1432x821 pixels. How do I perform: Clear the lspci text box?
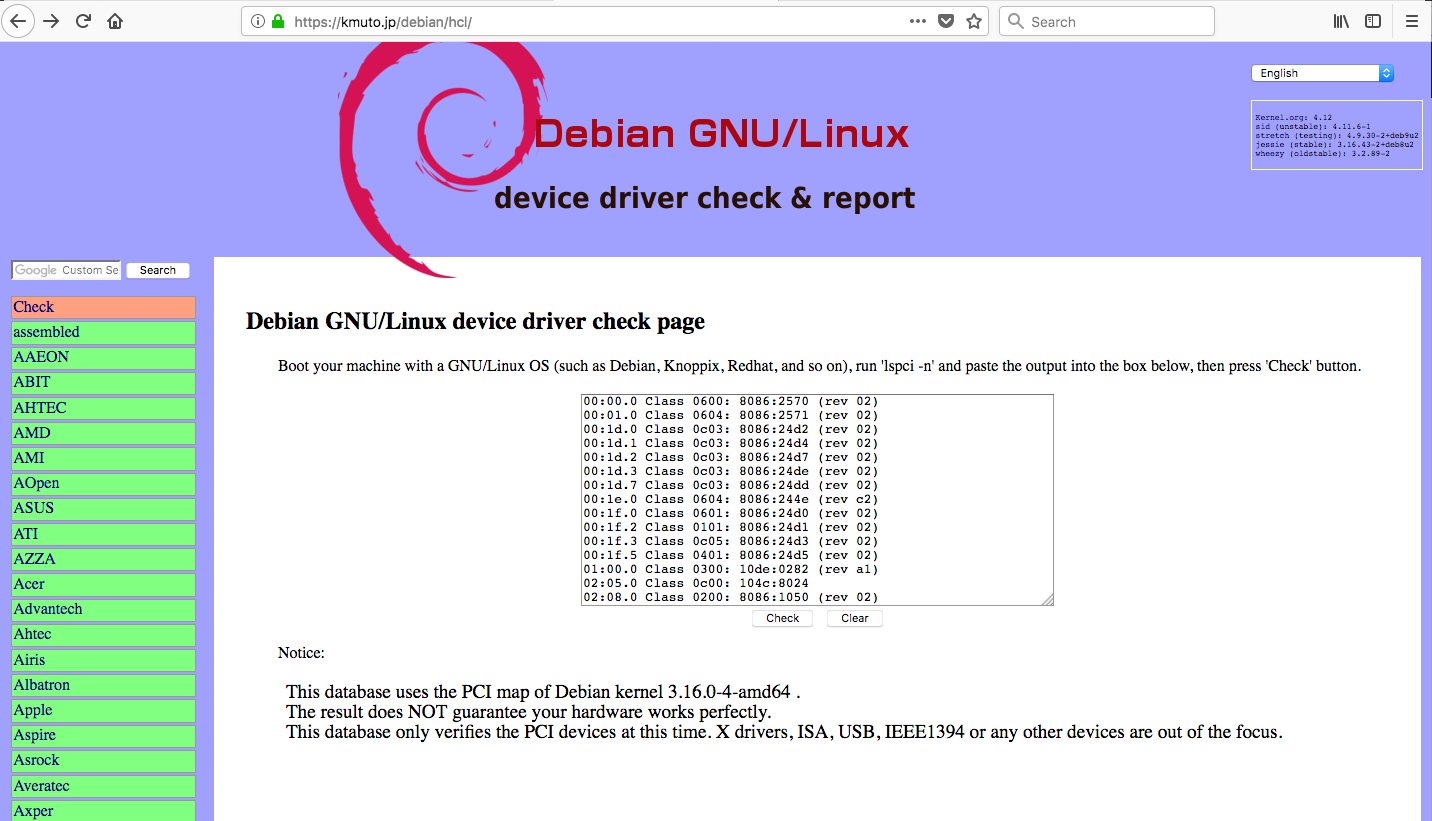(855, 618)
